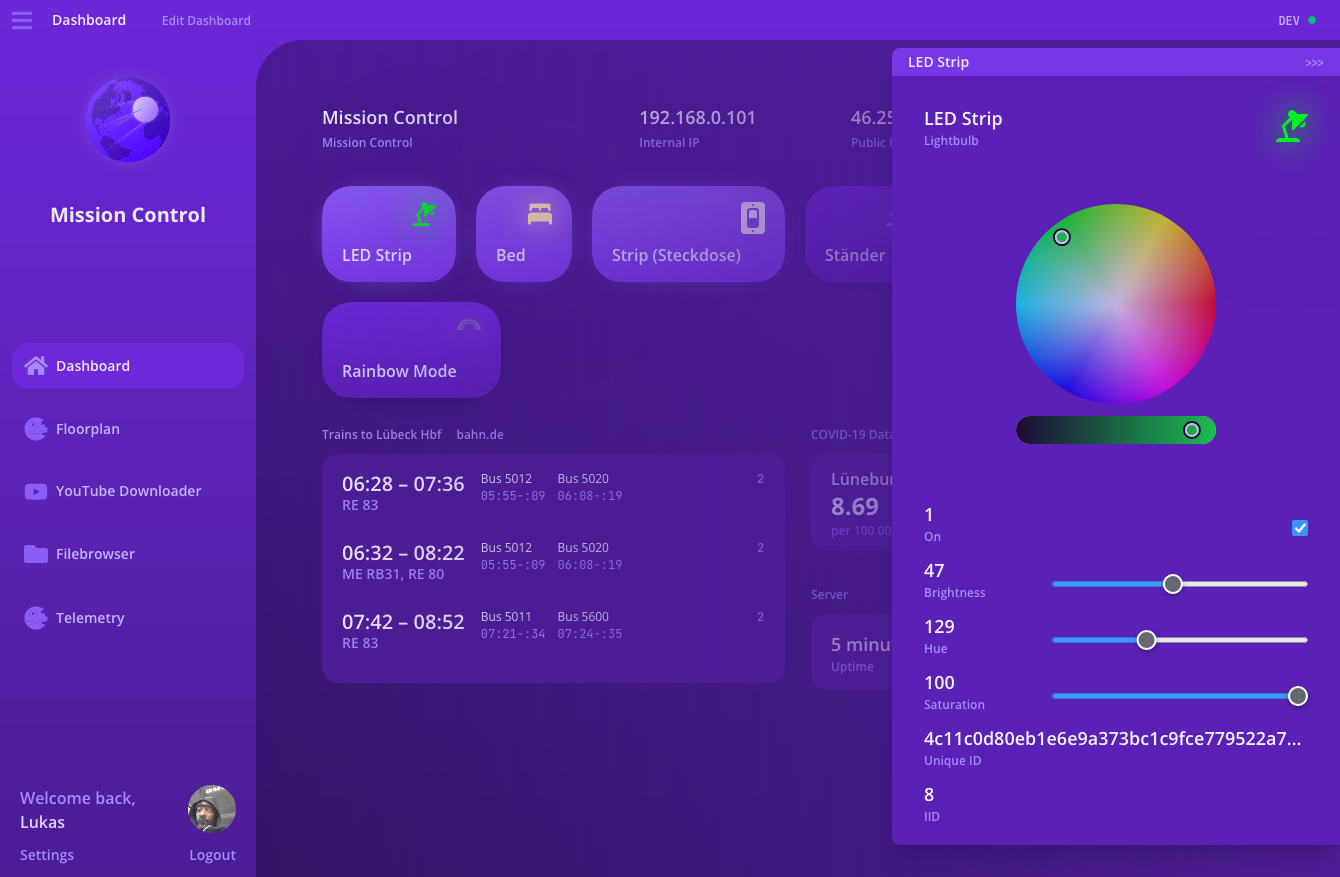Click Logout

tap(212, 855)
